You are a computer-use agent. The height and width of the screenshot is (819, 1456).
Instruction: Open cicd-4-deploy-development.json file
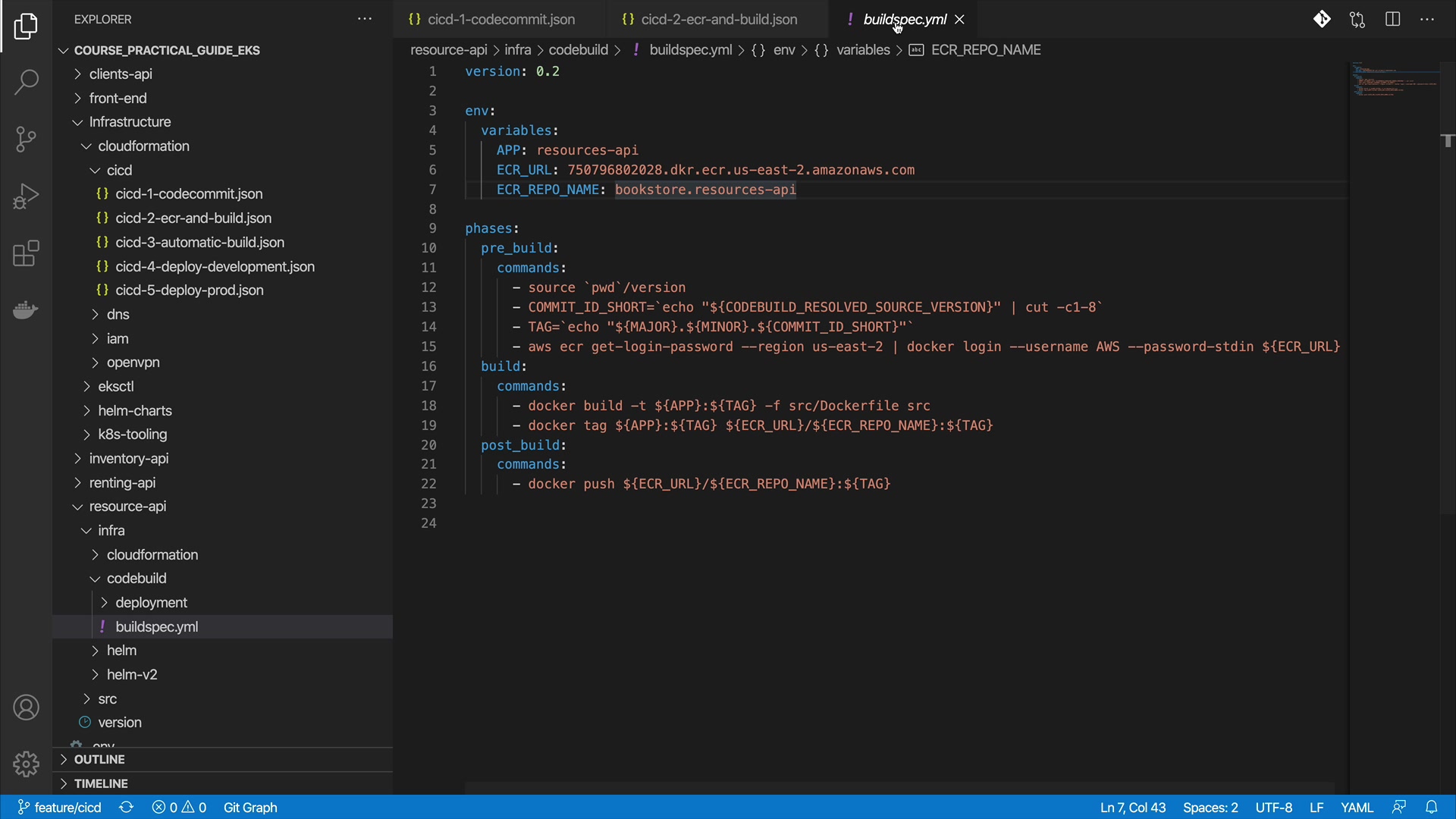(x=215, y=267)
